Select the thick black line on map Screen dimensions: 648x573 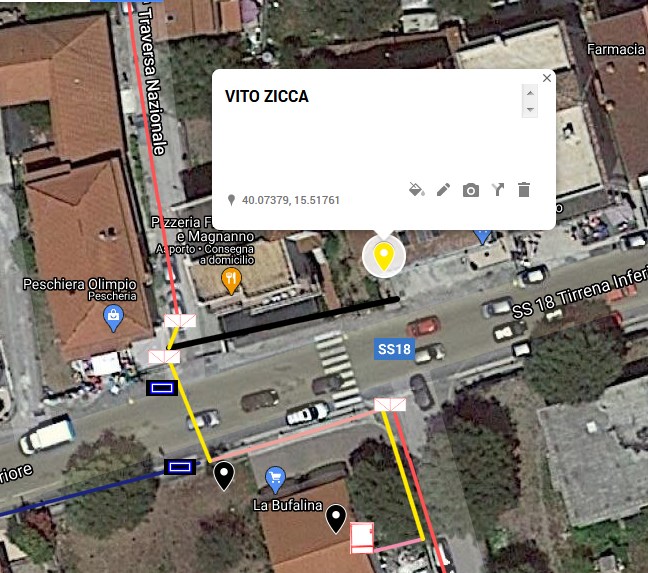[285, 322]
